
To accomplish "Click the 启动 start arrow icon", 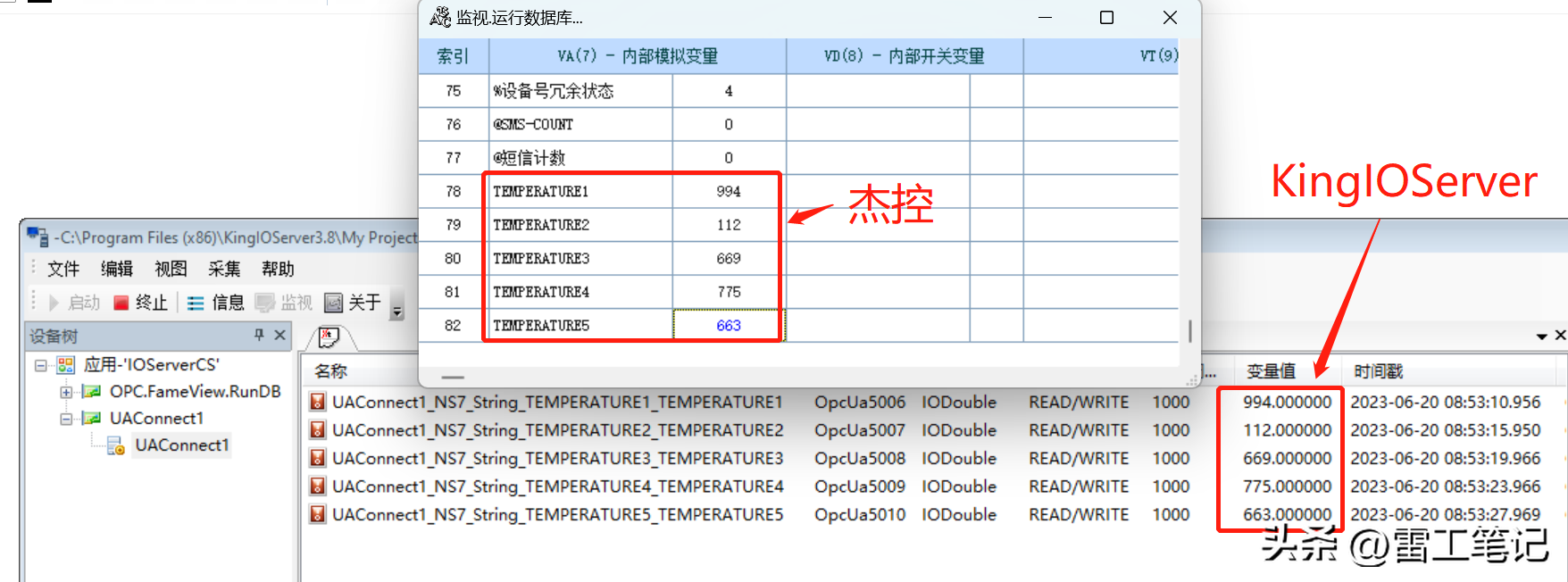I will point(54,303).
